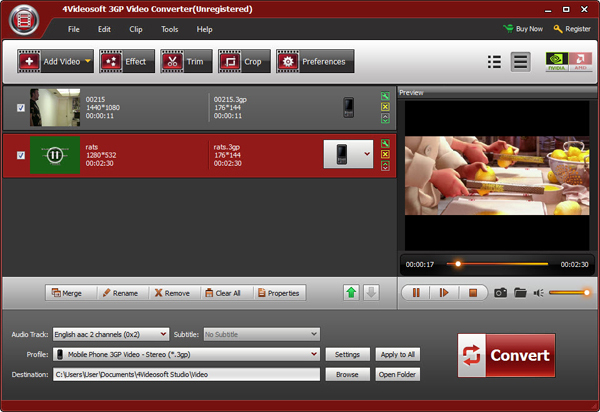Screen dimensions: 600x412
Task: Click the Add Video button
Action: pyautogui.click(x=55, y=61)
